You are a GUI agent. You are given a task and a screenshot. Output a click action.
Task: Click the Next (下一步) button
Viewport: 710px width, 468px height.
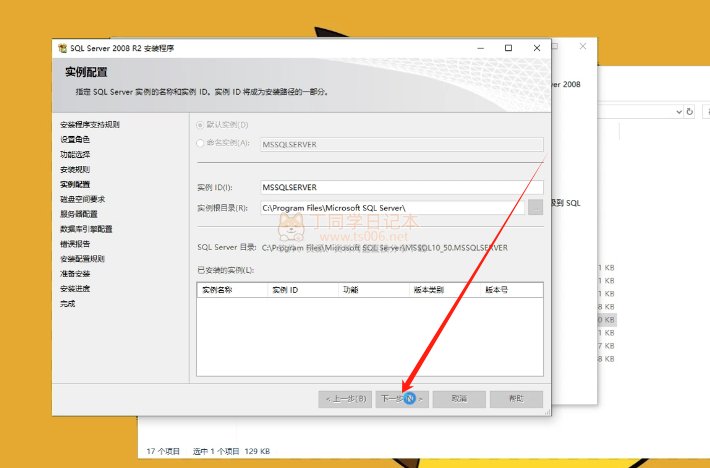tap(402, 399)
